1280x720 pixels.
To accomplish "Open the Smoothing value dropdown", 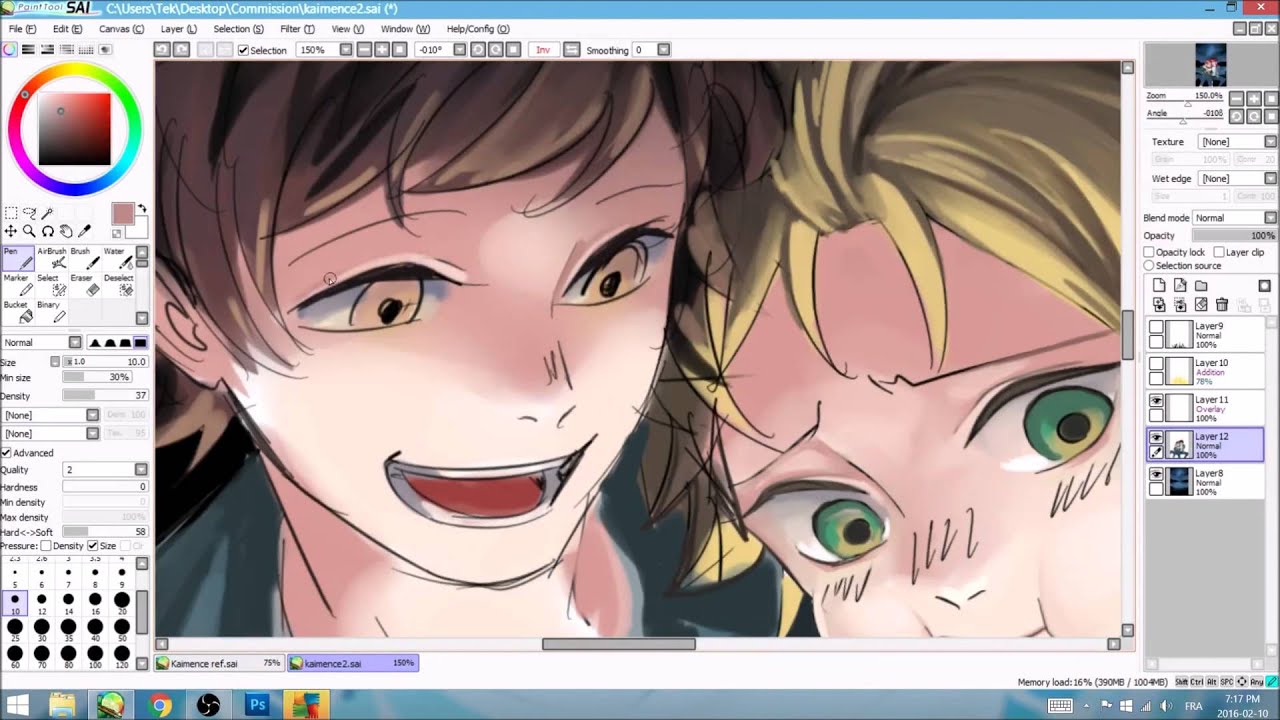I will click(x=664, y=49).
